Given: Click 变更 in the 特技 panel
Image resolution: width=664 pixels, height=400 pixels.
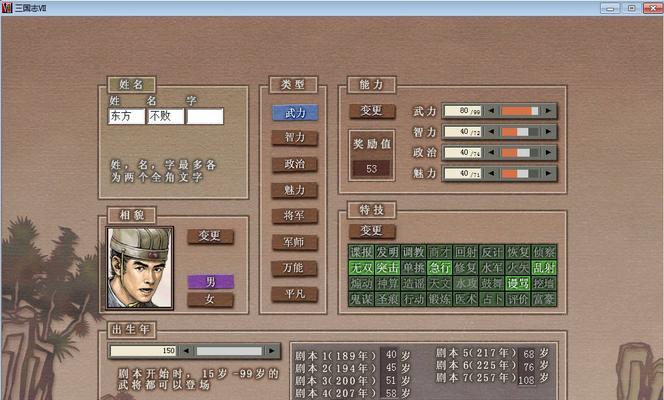Looking at the screenshot, I should (372, 231).
